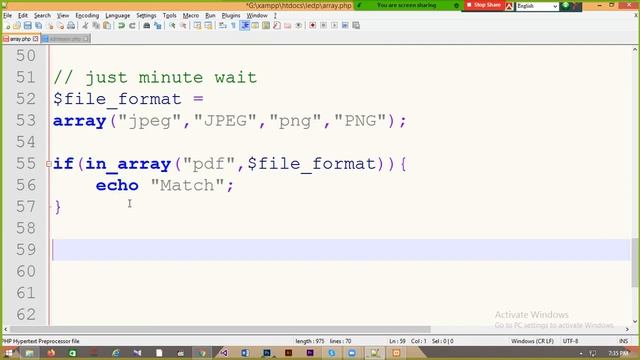
Task: Open the Encoding menu
Action: [x=87, y=16]
